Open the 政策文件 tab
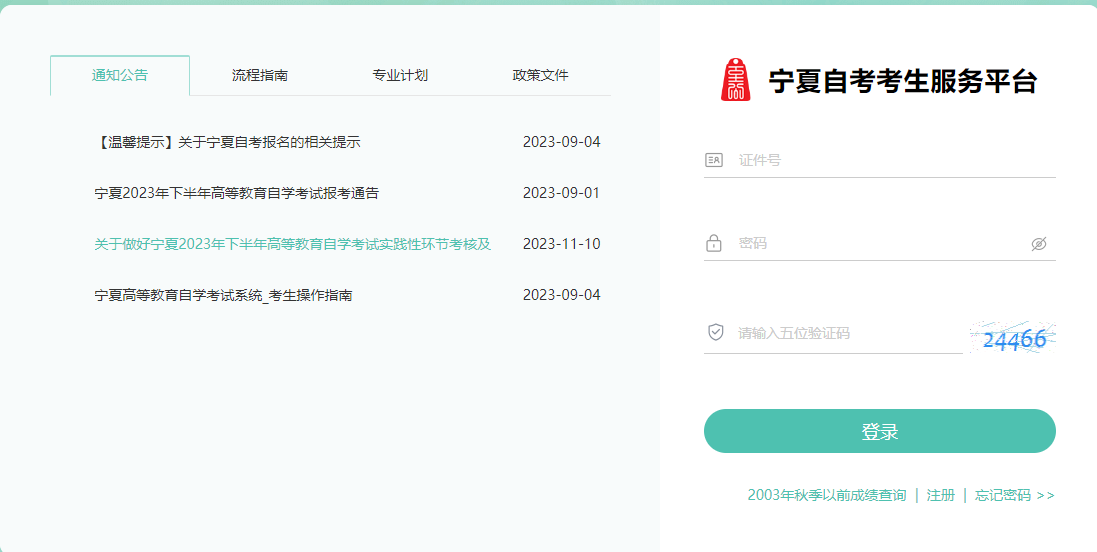The width and height of the screenshot is (1097, 552). (x=540, y=76)
